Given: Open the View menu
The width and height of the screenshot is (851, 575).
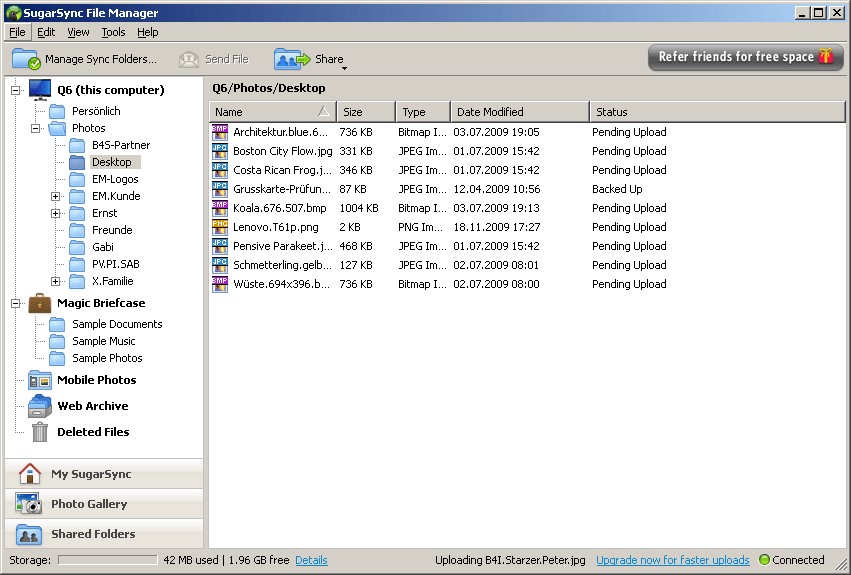Looking at the screenshot, I should coord(78,32).
